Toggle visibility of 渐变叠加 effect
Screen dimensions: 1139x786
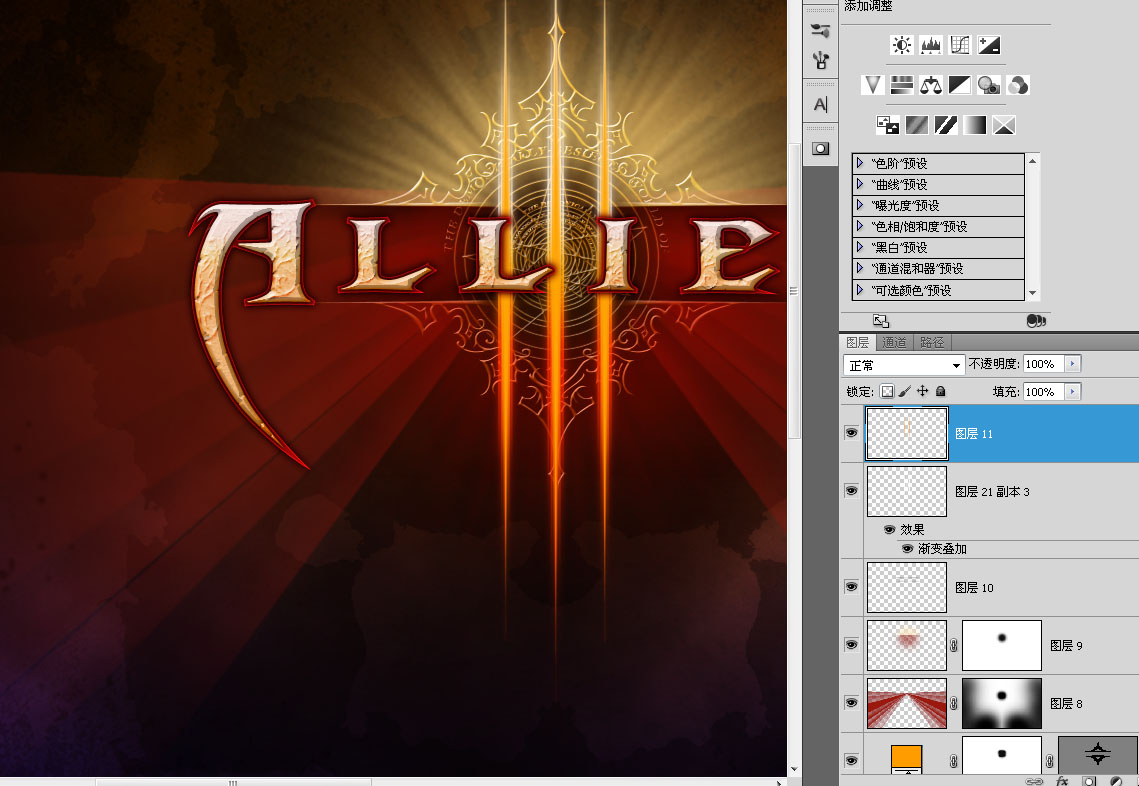coord(907,548)
